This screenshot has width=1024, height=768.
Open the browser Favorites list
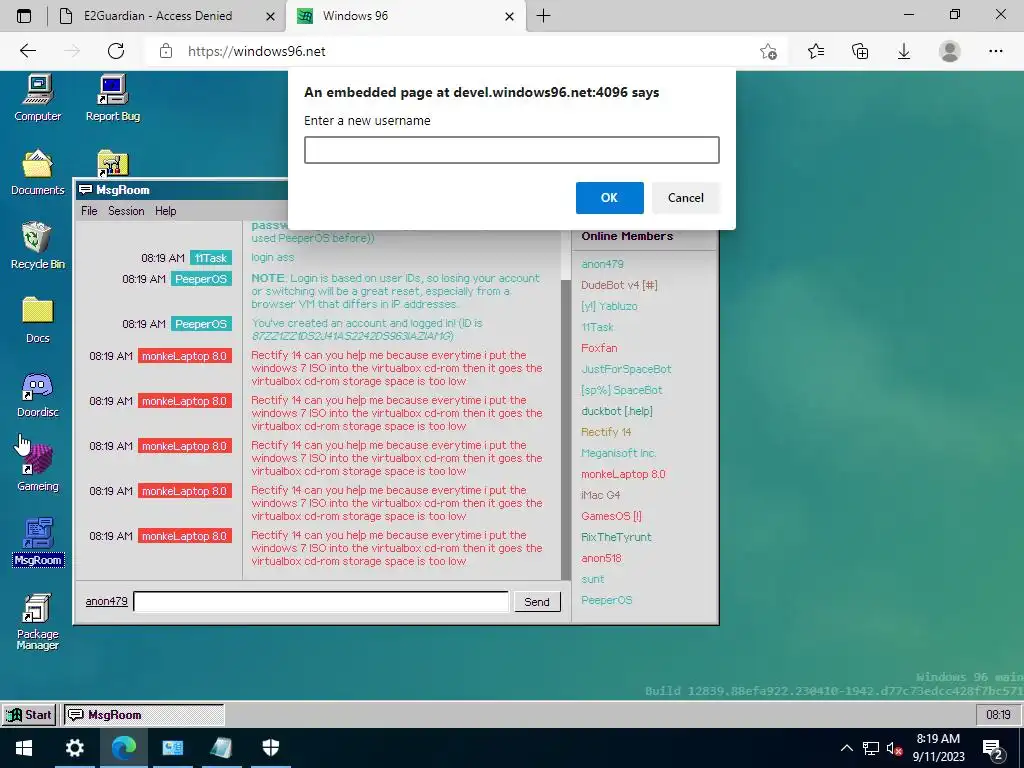point(816,51)
